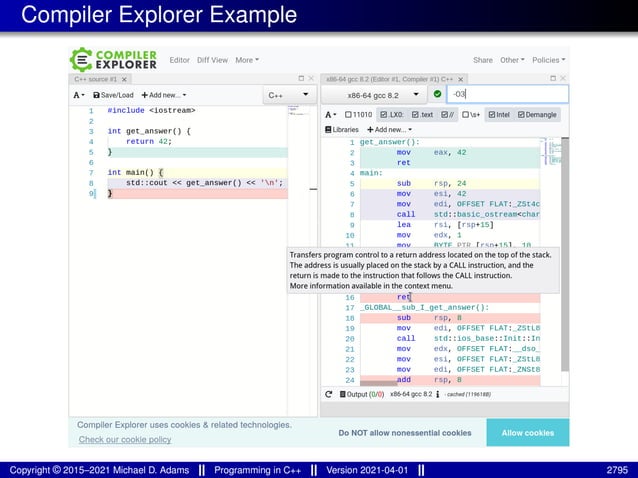Close the x86-64 gcc 8.2 compiler tab
Screen dimensions: 638x478
[x=461, y=79]
